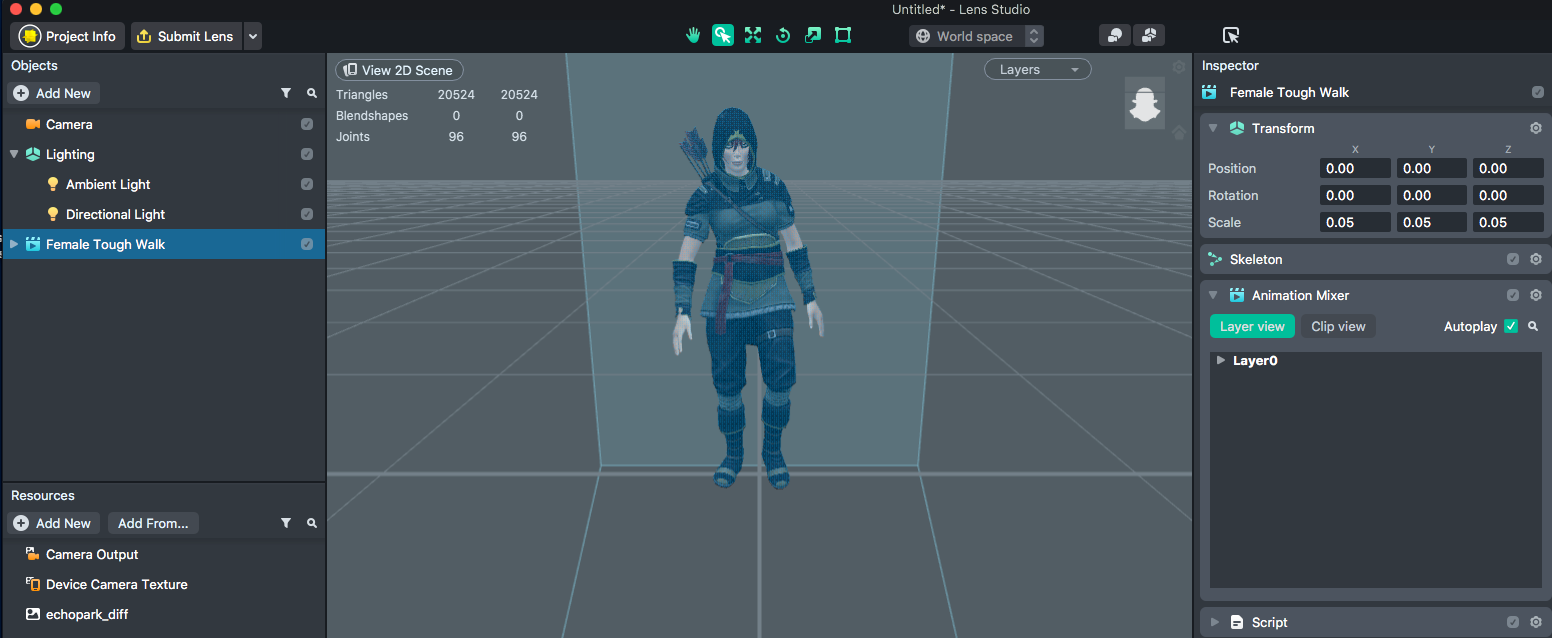Toggle the Skeleton component checkbox
Screen dimensions: 1552x638
(1513, 259)
